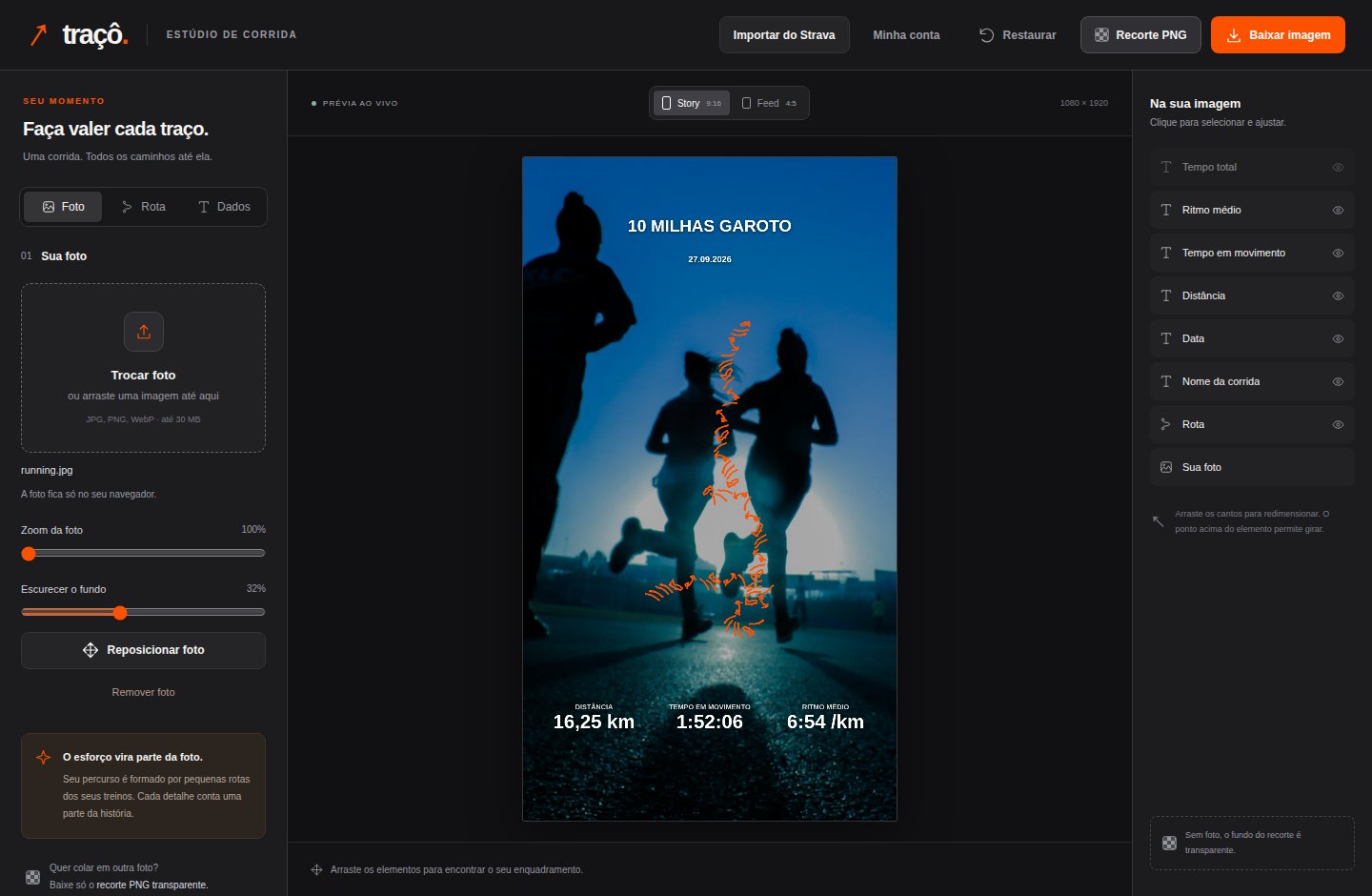The width and height of the screenshot is (1372, 896).
Task: Click the text icon beside Tempo em movimento
Action: point(1166,253)
